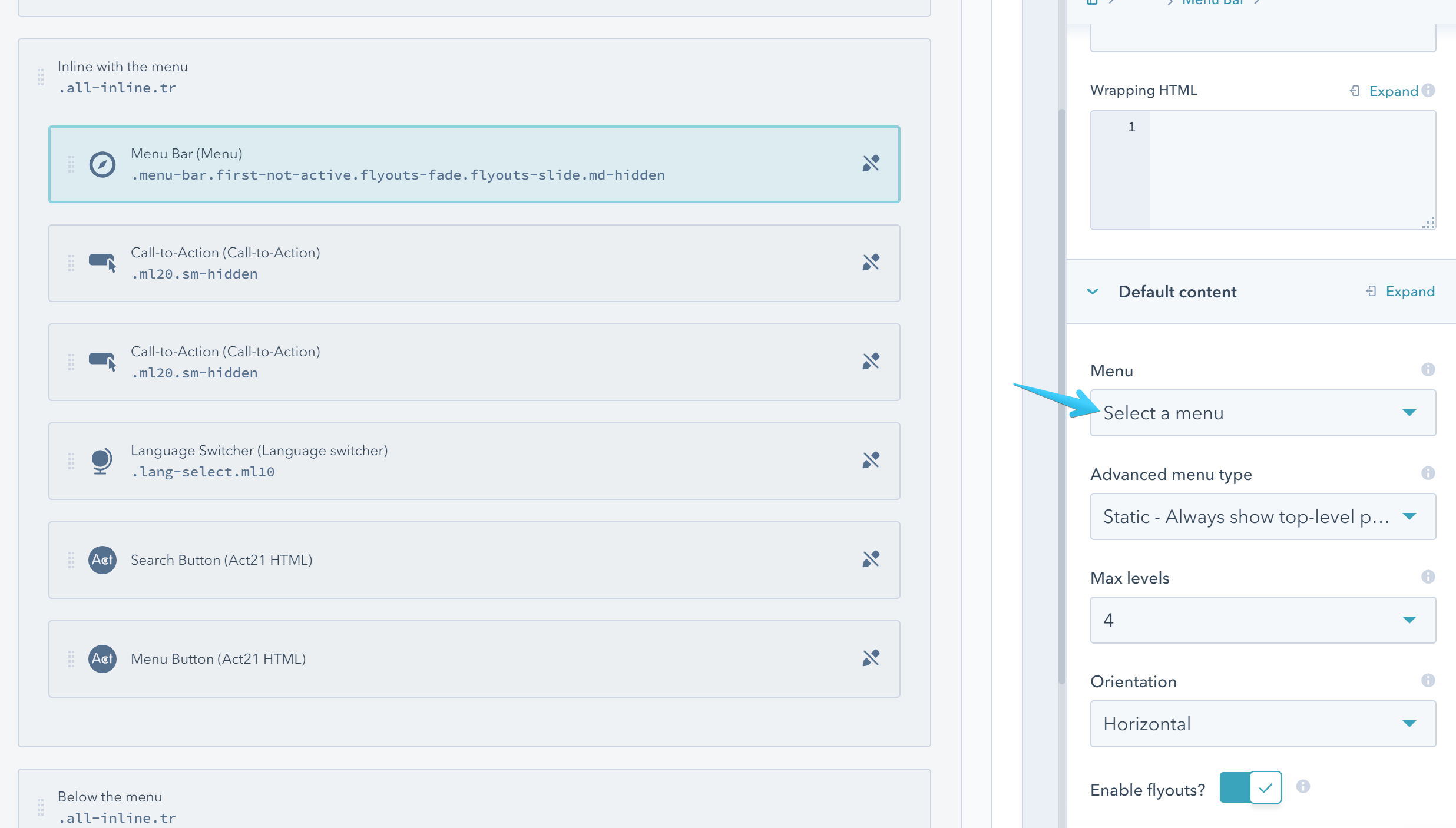Click the Menu Bar compass icon

[101, 164]
